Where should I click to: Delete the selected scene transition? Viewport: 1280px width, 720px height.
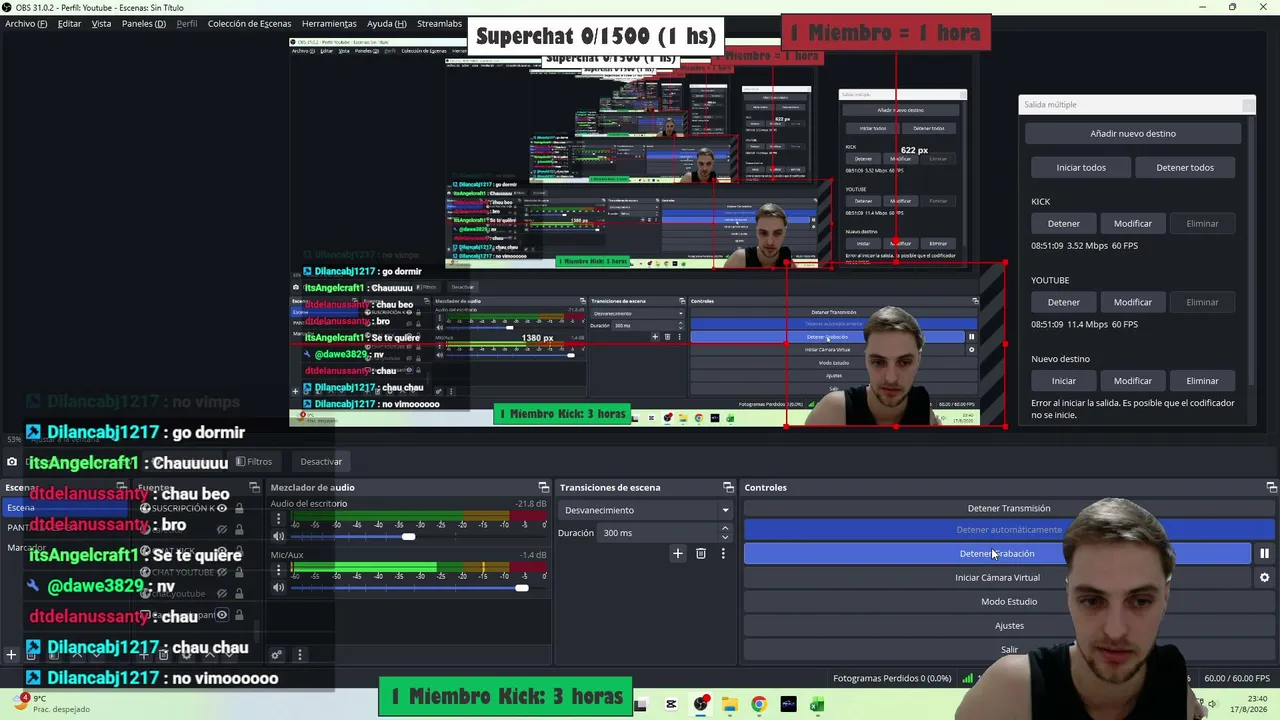[x=700, y=553]
